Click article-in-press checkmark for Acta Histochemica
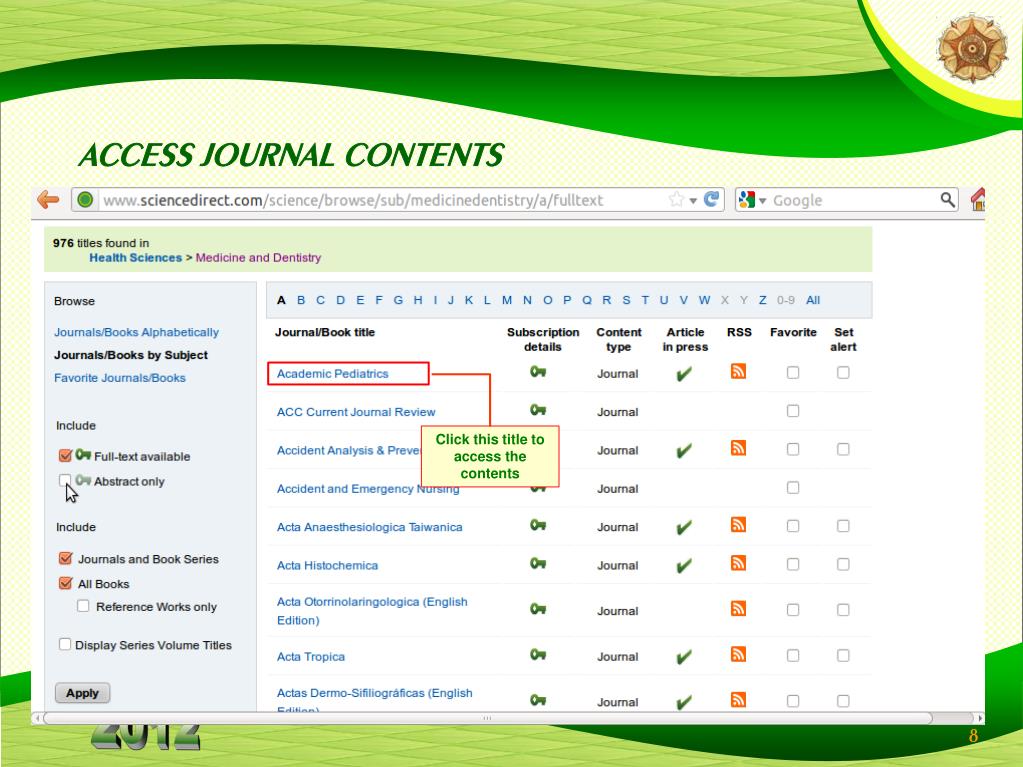The width and height of the screenshot is (1023, 767). (684, 565)
